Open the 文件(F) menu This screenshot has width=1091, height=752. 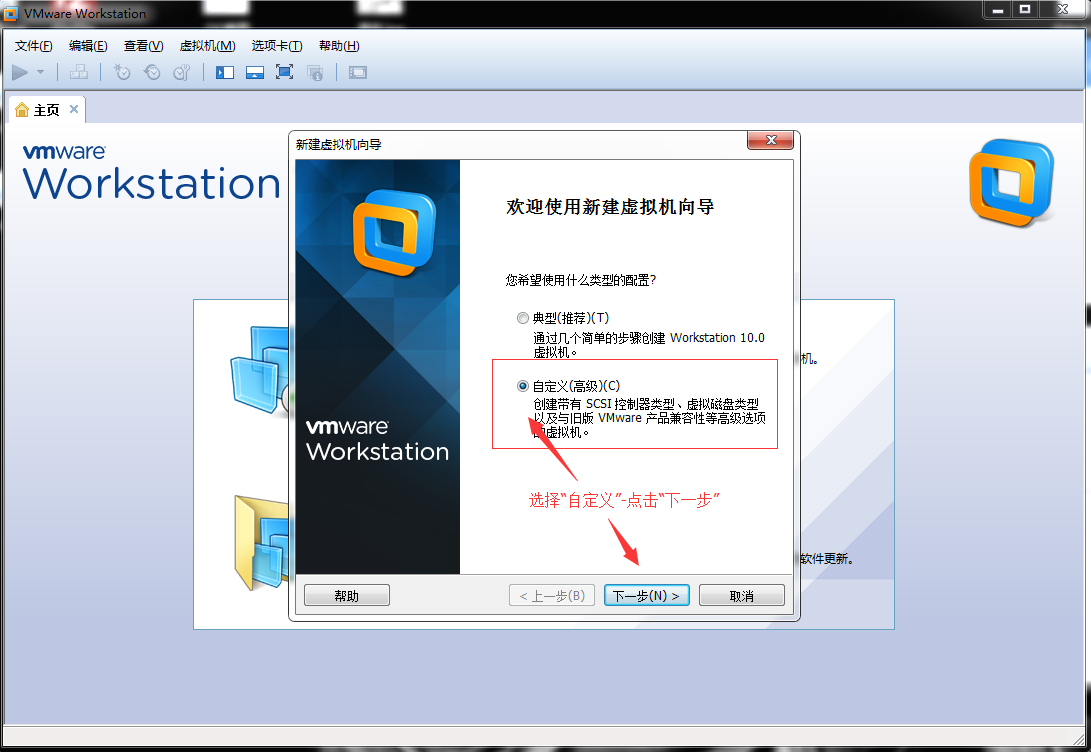click(x=33, y=46)
